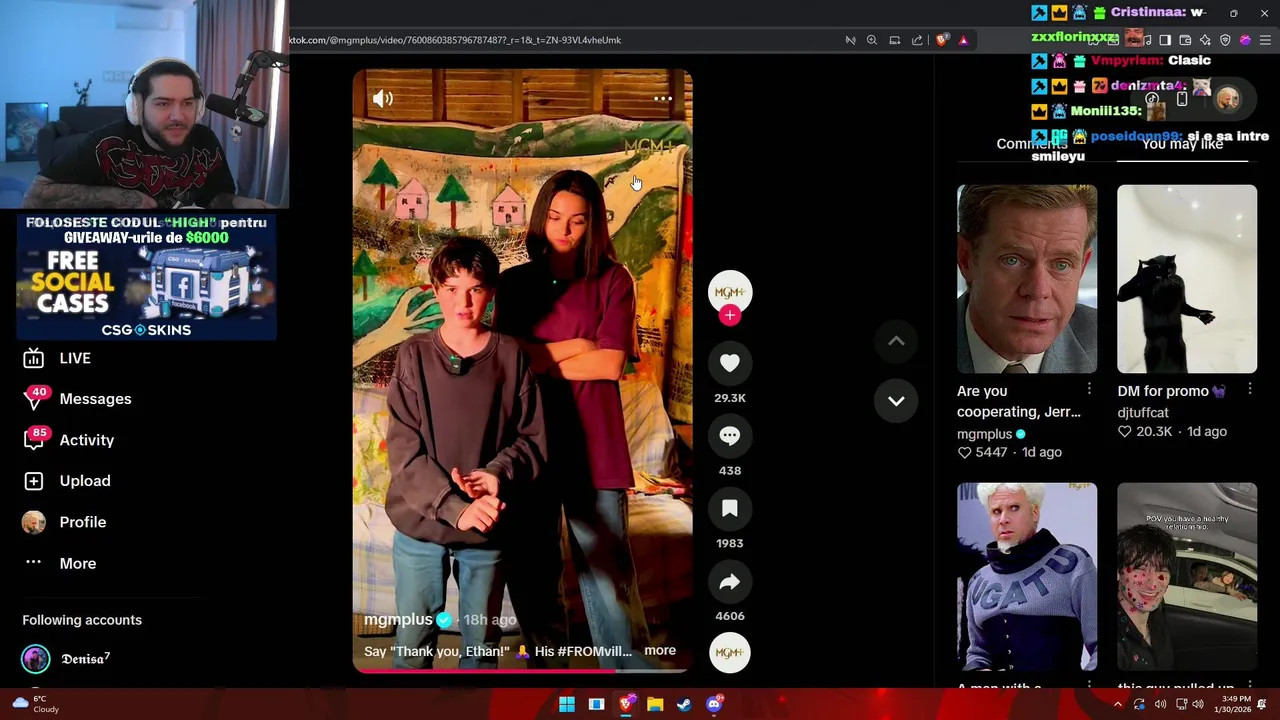Image resolution: width=1280 pixels, height=720 pixels.
Task: Open the 'Are you cooperating, Jerr...' video thumbnail
Action: 1027,279
